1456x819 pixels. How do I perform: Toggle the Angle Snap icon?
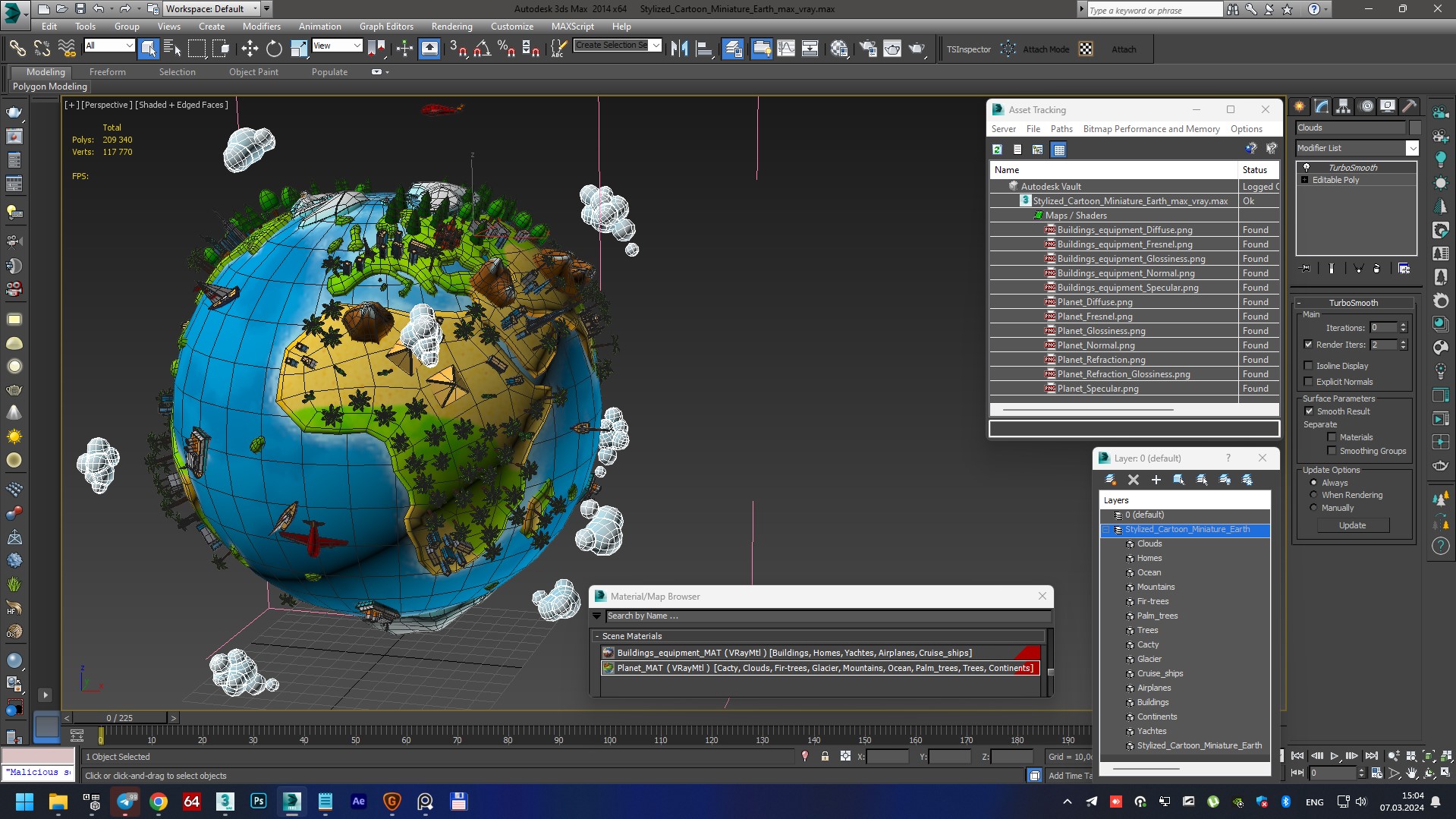482,49
